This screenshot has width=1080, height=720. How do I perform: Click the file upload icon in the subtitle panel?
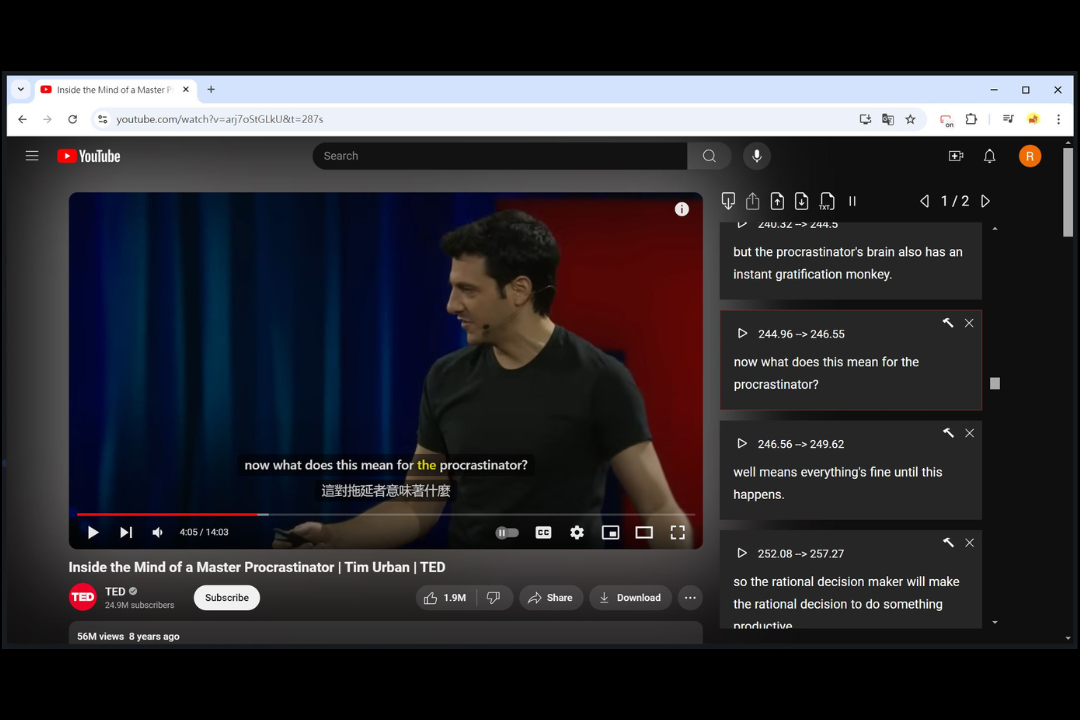[777, 200]
